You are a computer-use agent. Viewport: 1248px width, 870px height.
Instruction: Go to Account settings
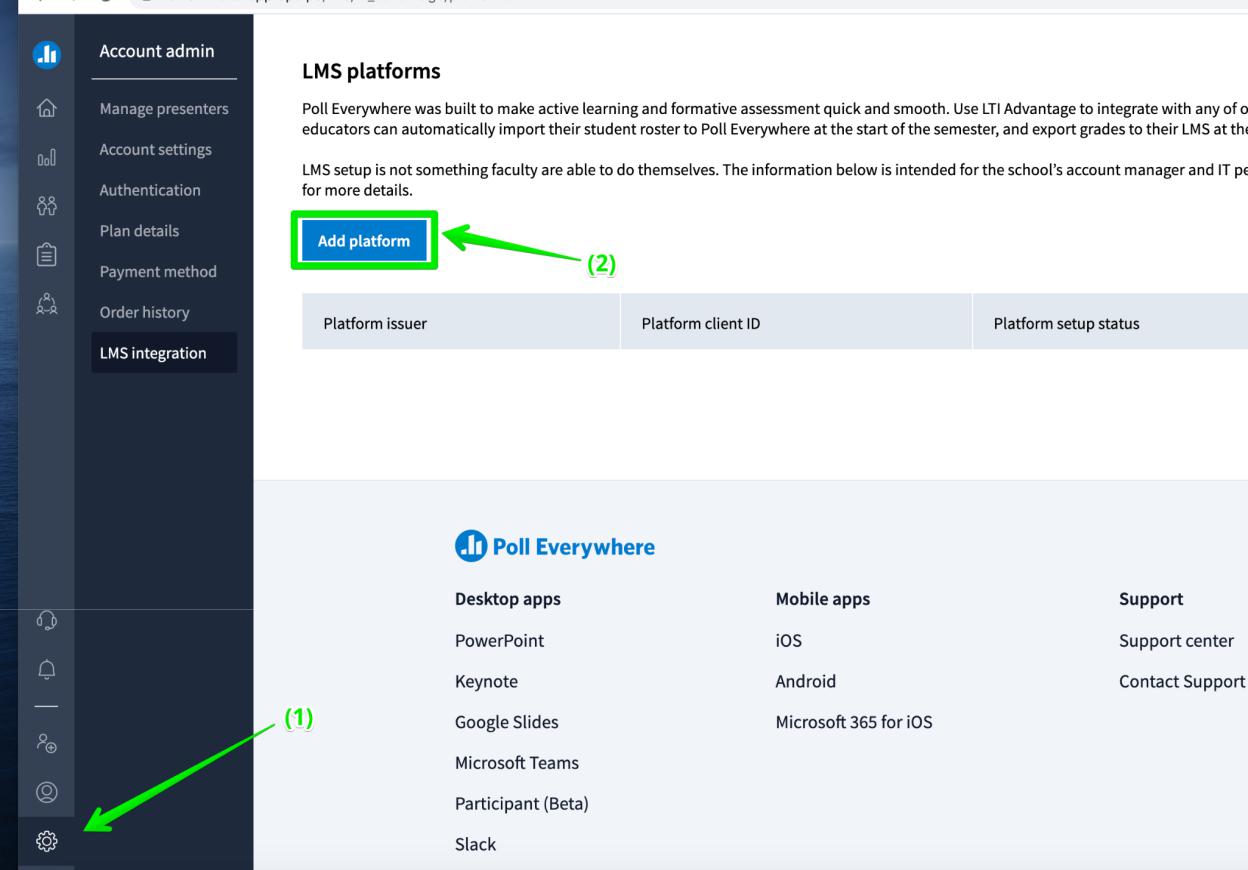[156, 149]
